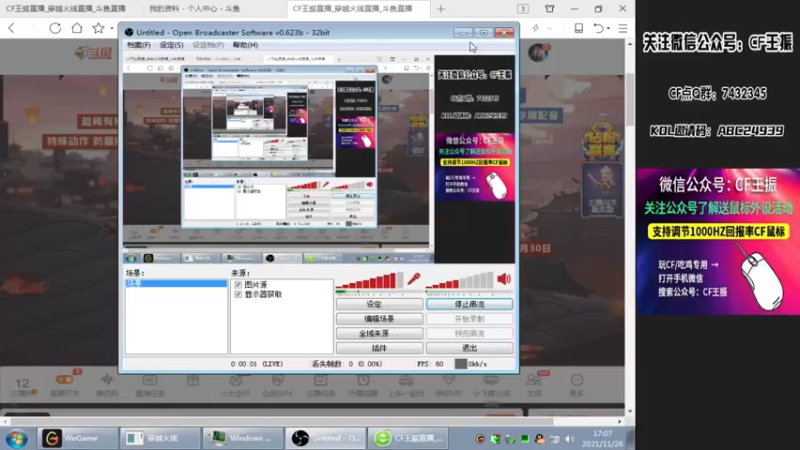Click the 更多 more icon
This screenshot has height=450, width=800.
coord(577,385)
